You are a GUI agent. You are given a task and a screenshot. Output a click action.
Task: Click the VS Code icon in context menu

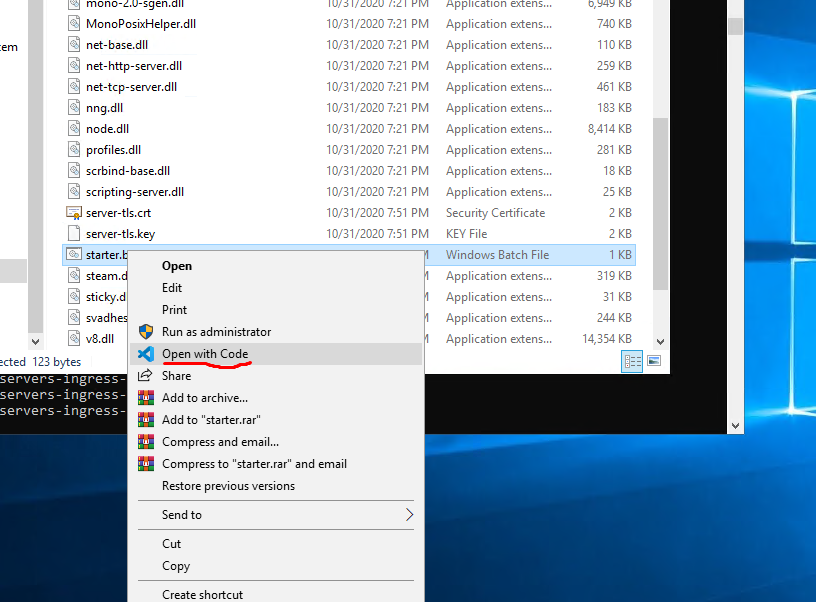click(x=145, y=354)
